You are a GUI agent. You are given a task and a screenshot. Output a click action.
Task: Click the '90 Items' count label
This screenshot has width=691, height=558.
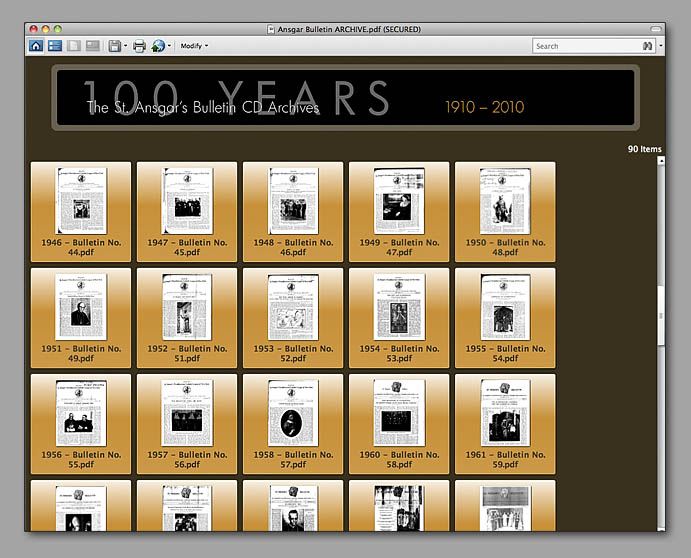click(644, 149)
